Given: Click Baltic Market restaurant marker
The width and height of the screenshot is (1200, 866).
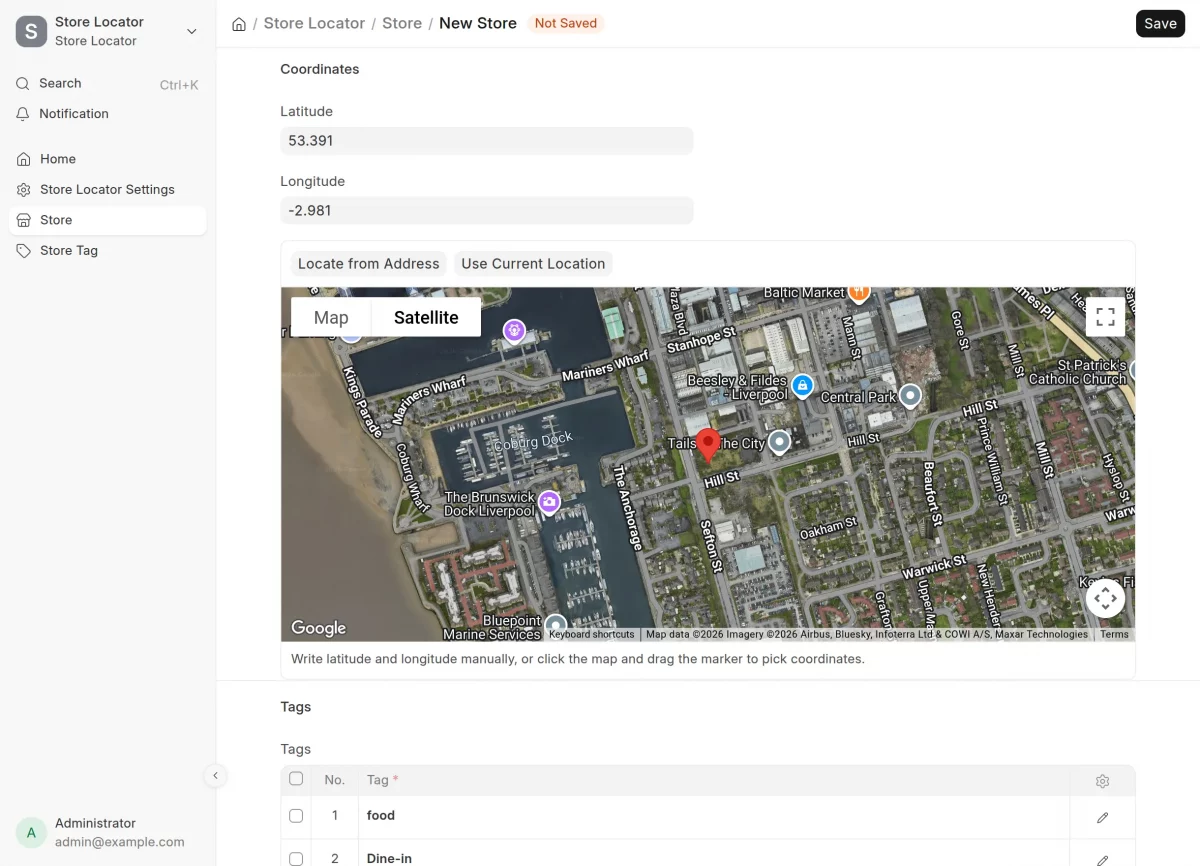Looking at the screenshot, I should pyautogui.click(x=858, y=293).
